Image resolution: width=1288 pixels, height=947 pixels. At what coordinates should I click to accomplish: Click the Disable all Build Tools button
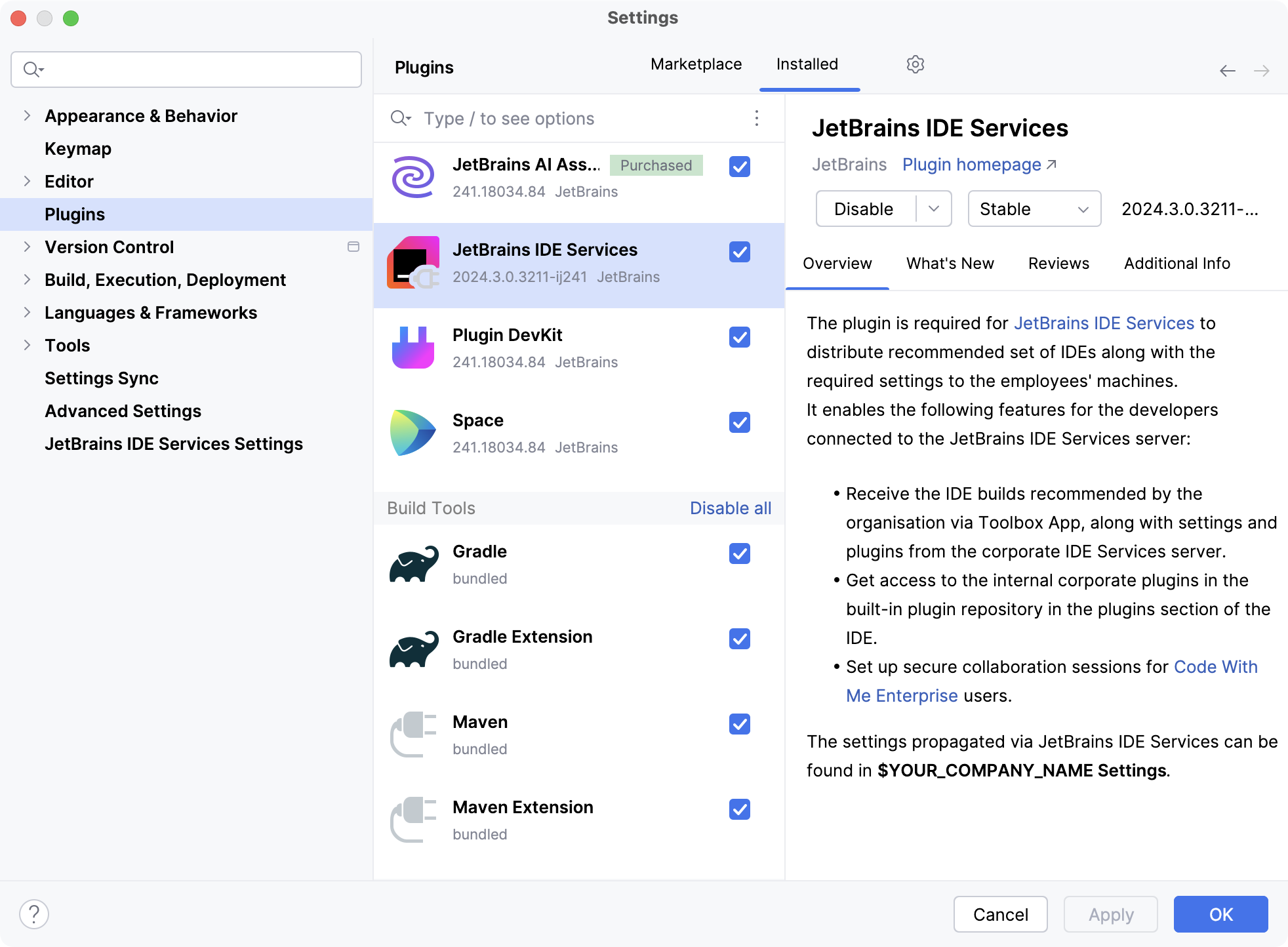point(730,508)
